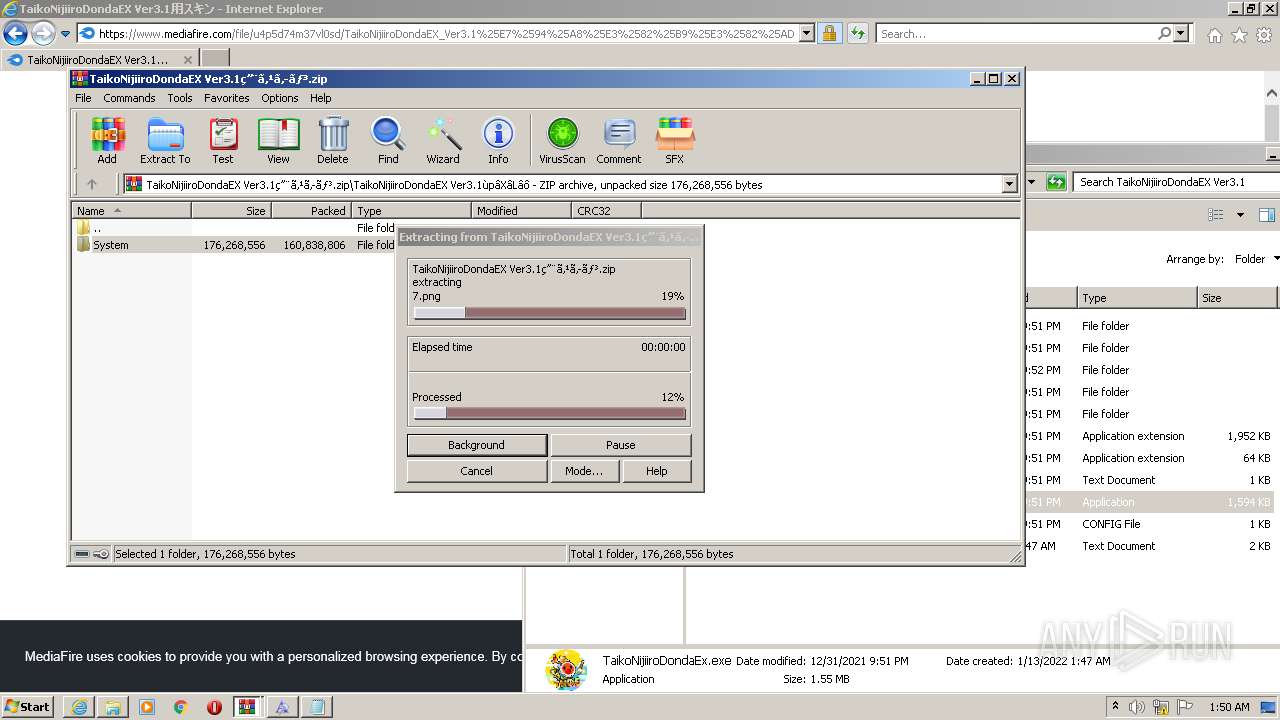The height and width of the screenshot is (720, 1280).
Task: Open the extraction Mode settings
Action: [x=584, y=471]
